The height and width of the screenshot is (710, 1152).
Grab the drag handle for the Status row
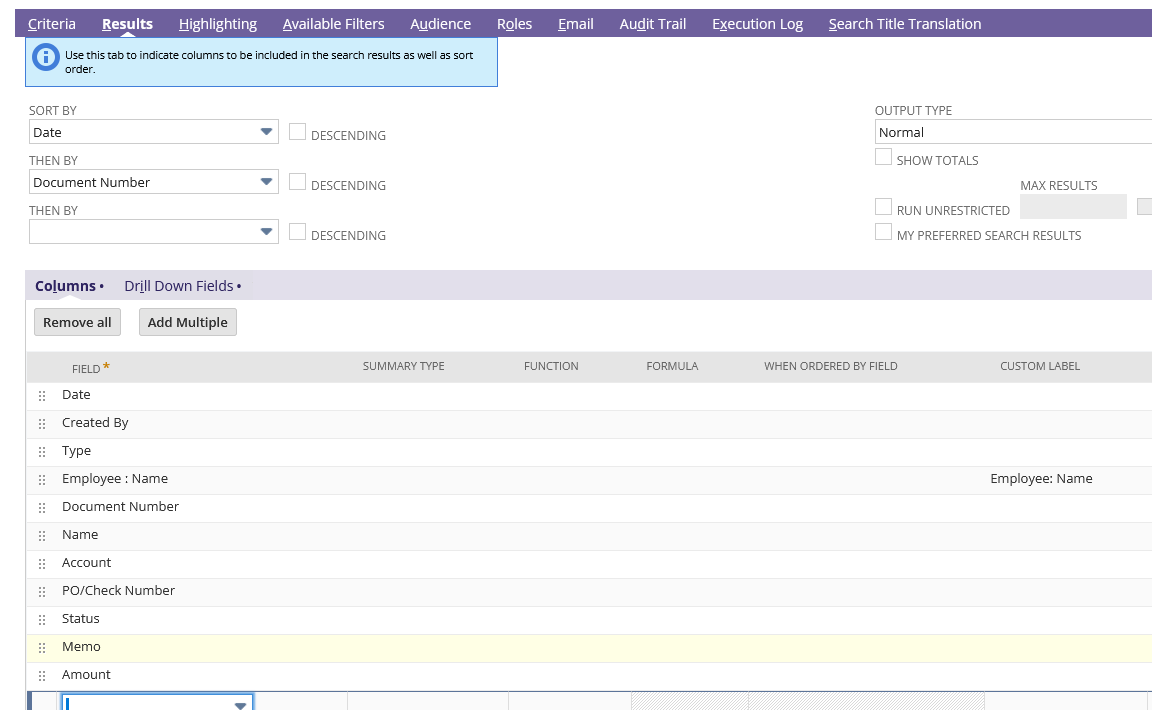tap(42, 619)
